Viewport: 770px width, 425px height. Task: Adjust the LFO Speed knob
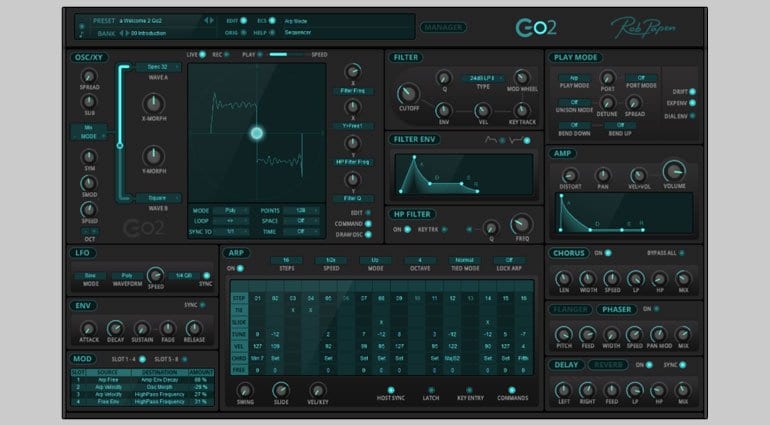pos(156,275)
